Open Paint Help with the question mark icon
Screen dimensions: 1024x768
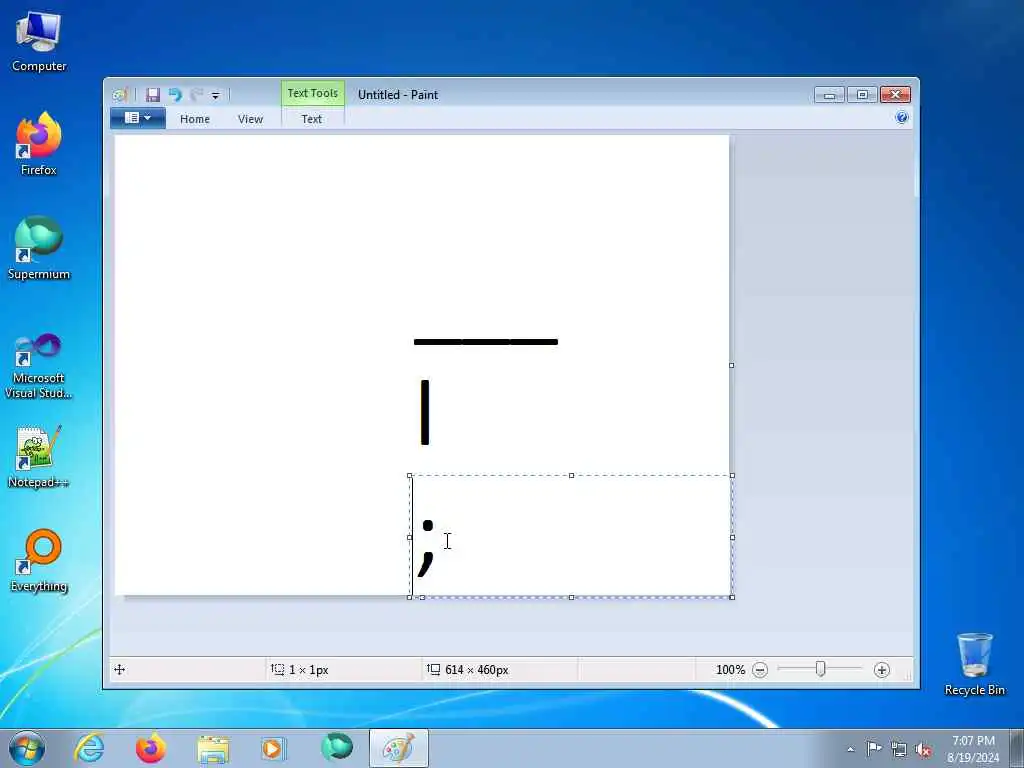902,118
